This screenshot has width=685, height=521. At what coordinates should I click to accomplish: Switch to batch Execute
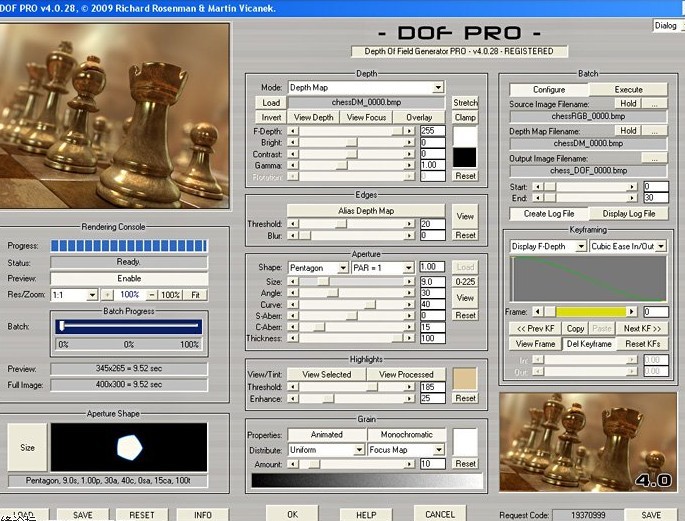click(628, 90)
